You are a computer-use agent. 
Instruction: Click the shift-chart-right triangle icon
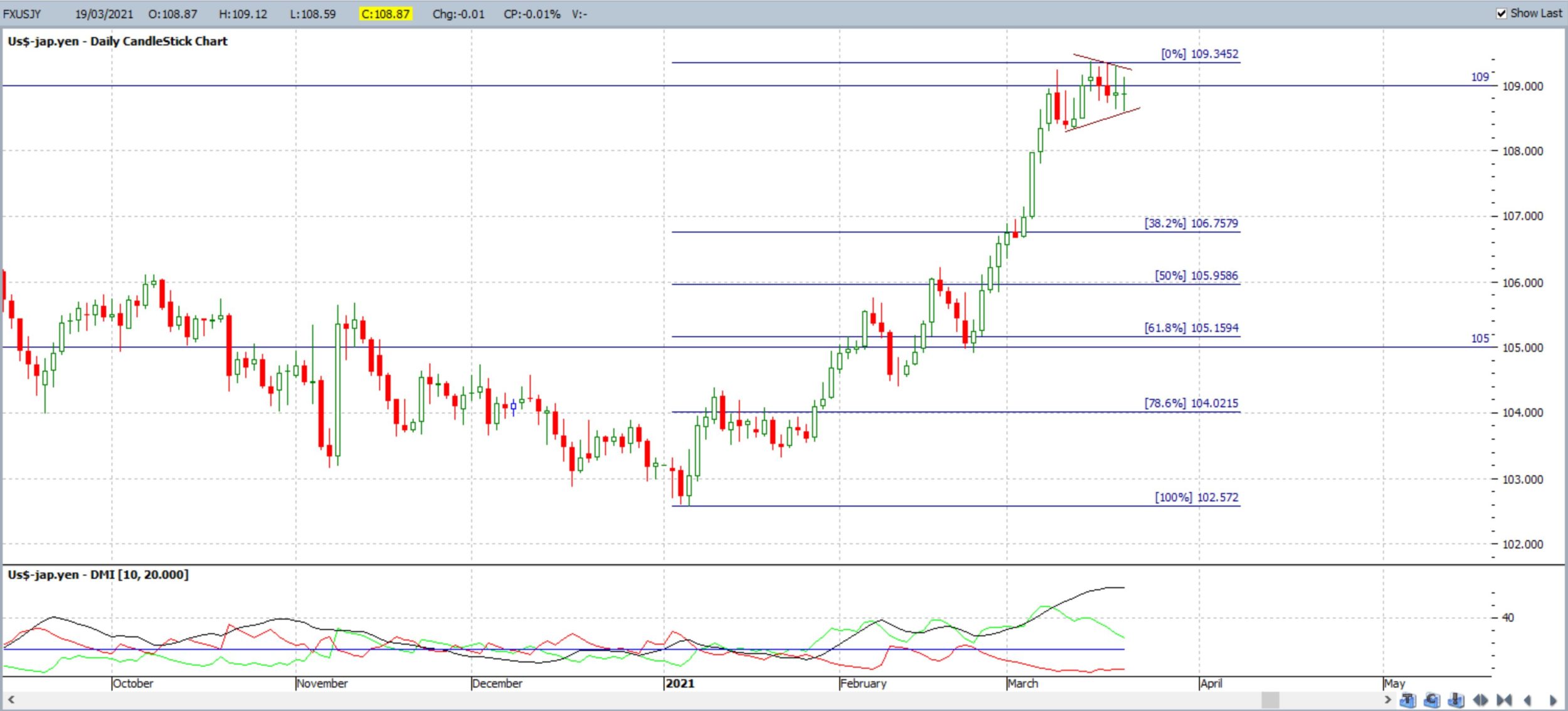(1553, 700)
